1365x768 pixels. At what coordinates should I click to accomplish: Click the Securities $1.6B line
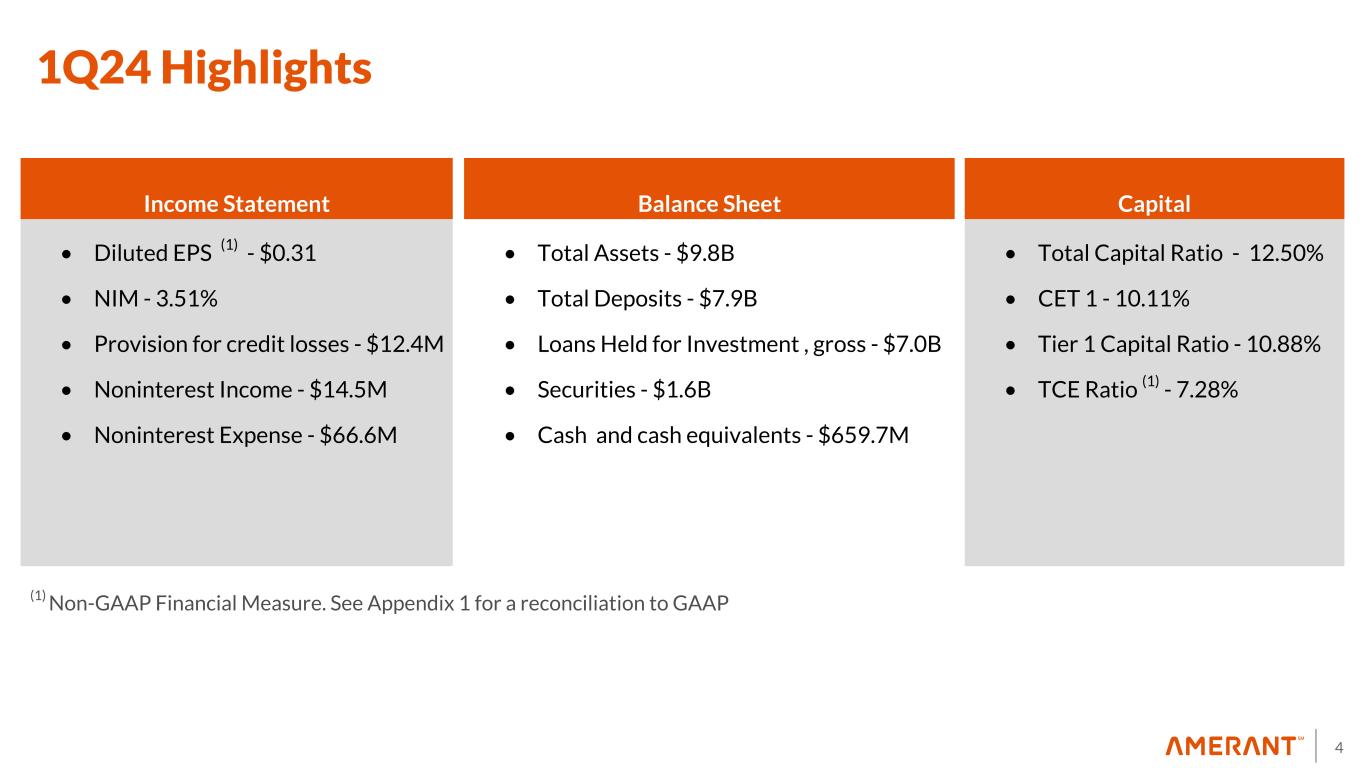624,389
